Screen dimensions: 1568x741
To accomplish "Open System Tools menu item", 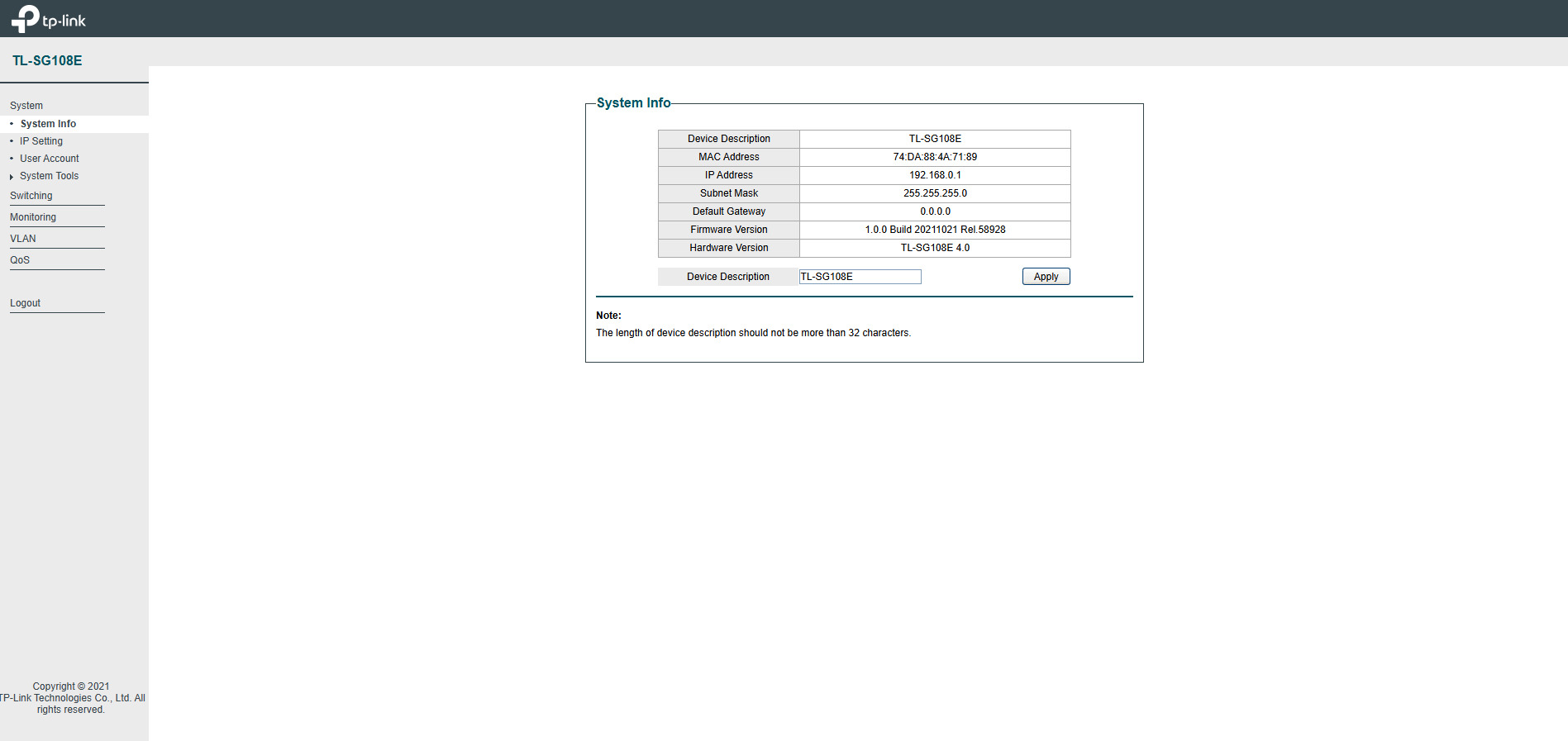I will [50, 176].
